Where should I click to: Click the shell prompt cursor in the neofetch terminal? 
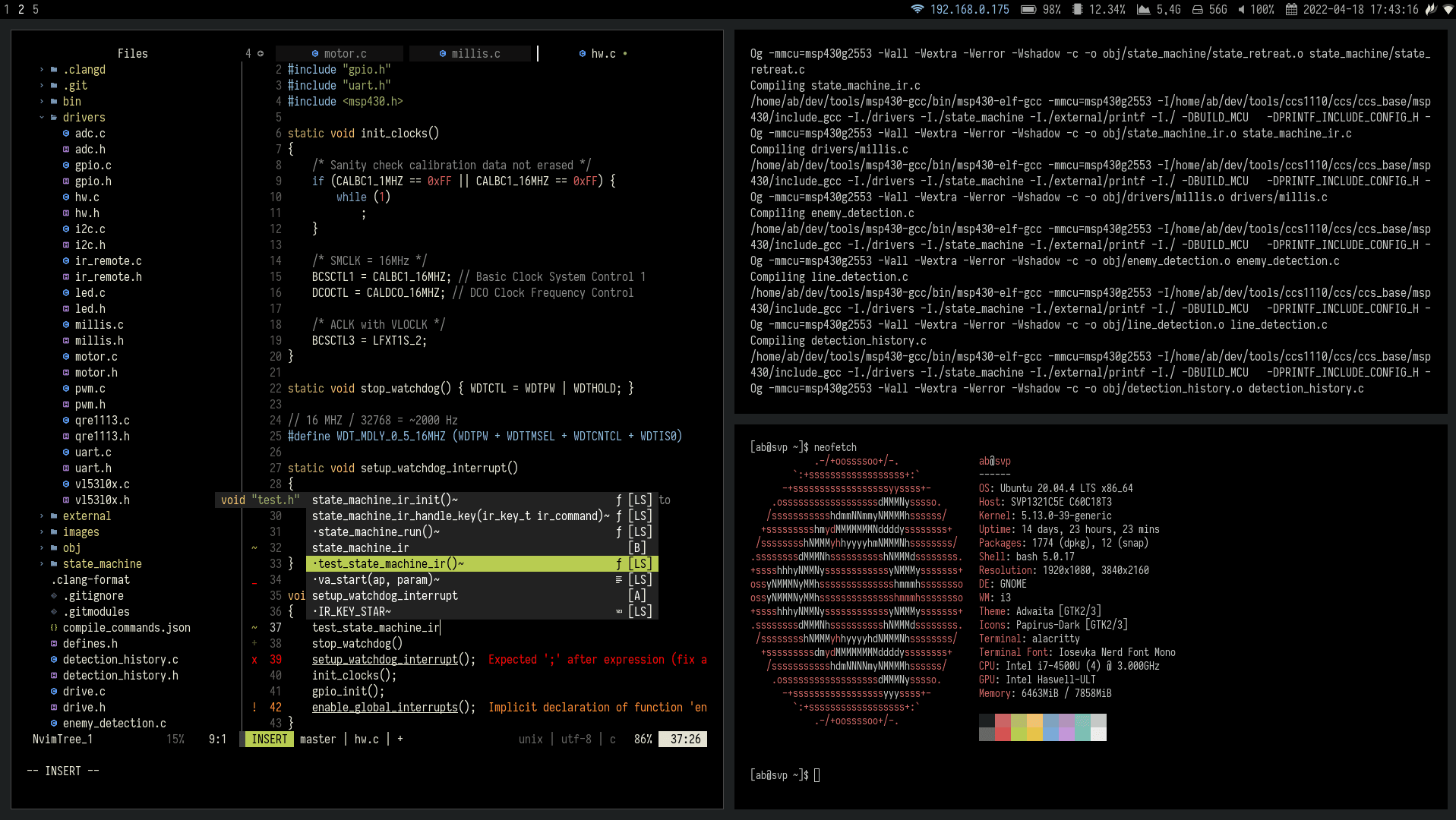(816, 775)
